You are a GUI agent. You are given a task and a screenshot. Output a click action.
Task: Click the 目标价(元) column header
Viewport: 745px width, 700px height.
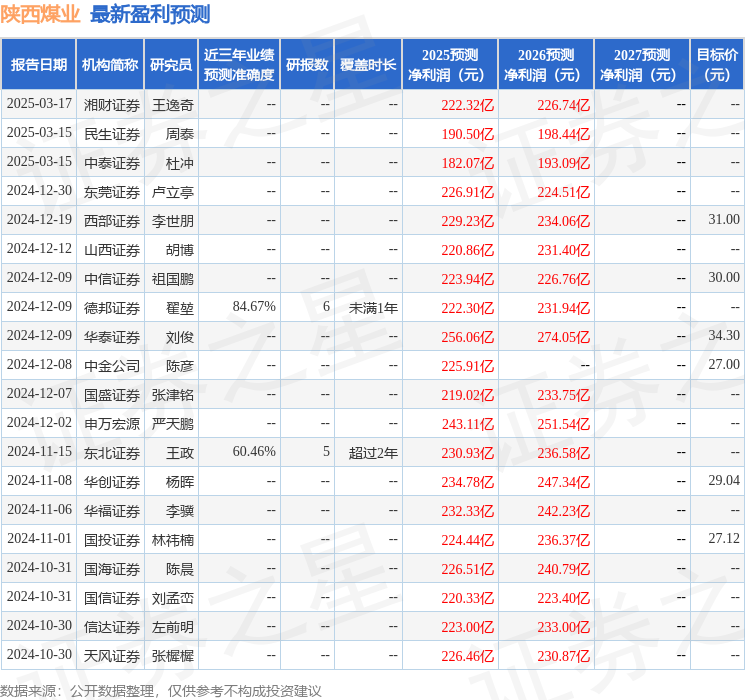(x=717, y=65)
